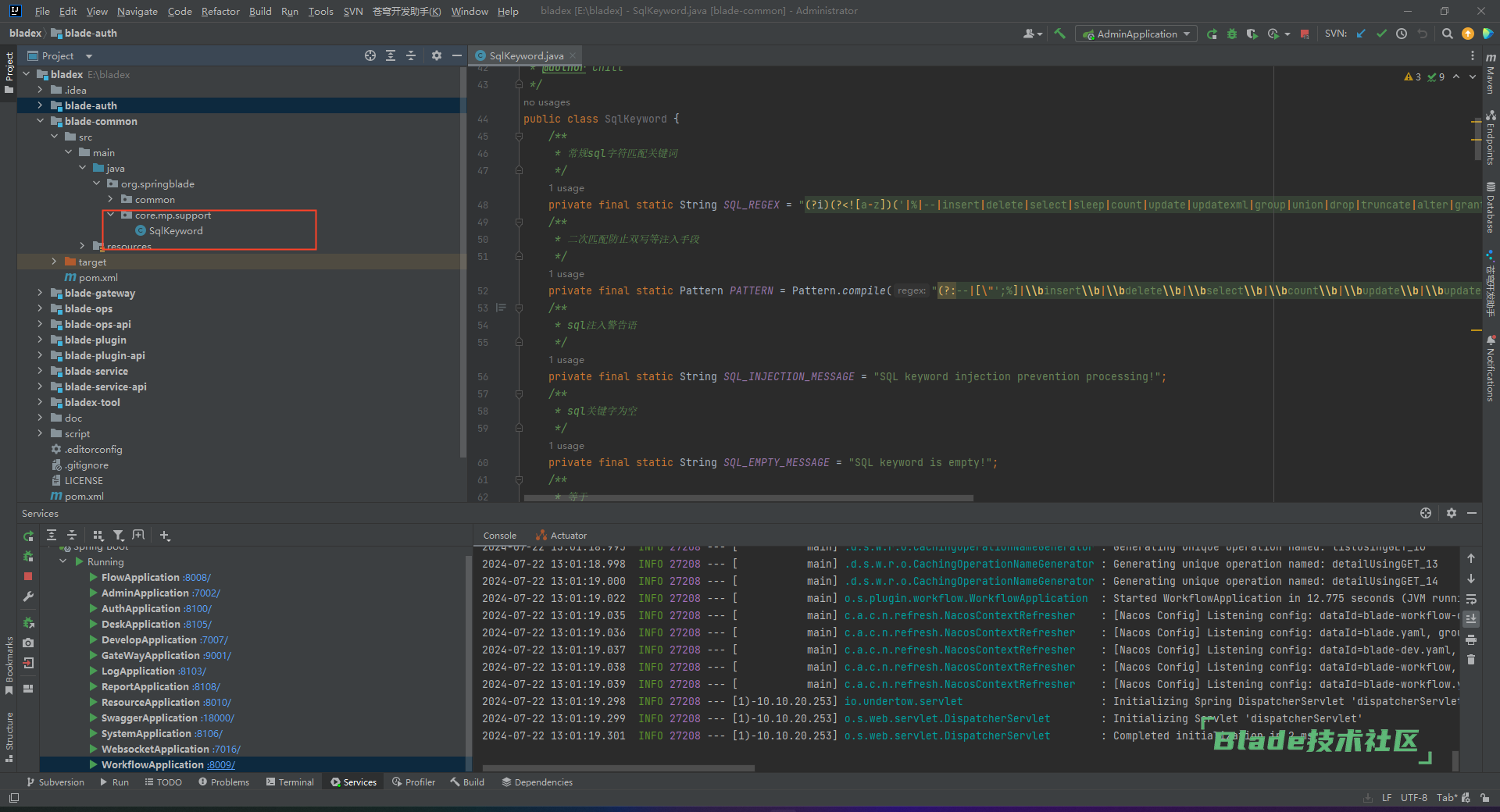The width and height of the screenshot is (1500, 812).
Task: Open Search Everywhere magnifier icon
Action: [x=1447, y=34]
